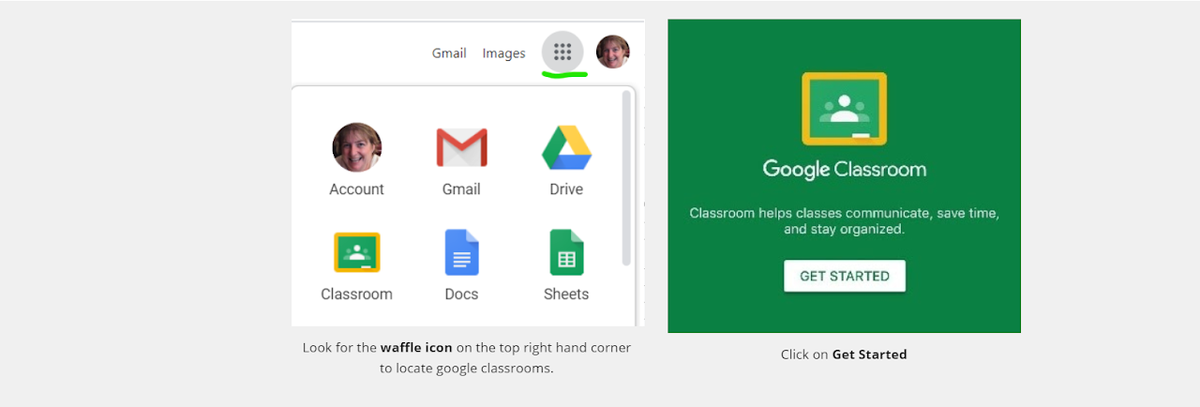
Task: Open the Gmail app icon
Action: click(x=461, y=148)
